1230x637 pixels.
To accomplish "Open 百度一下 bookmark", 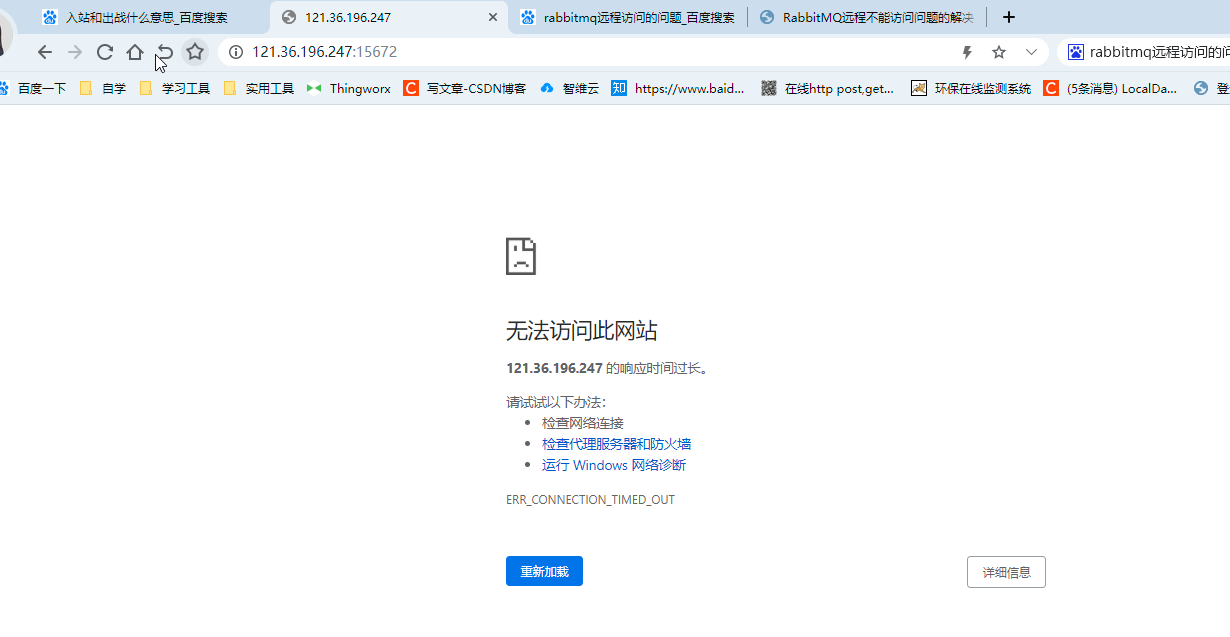I will click(33, 88).
